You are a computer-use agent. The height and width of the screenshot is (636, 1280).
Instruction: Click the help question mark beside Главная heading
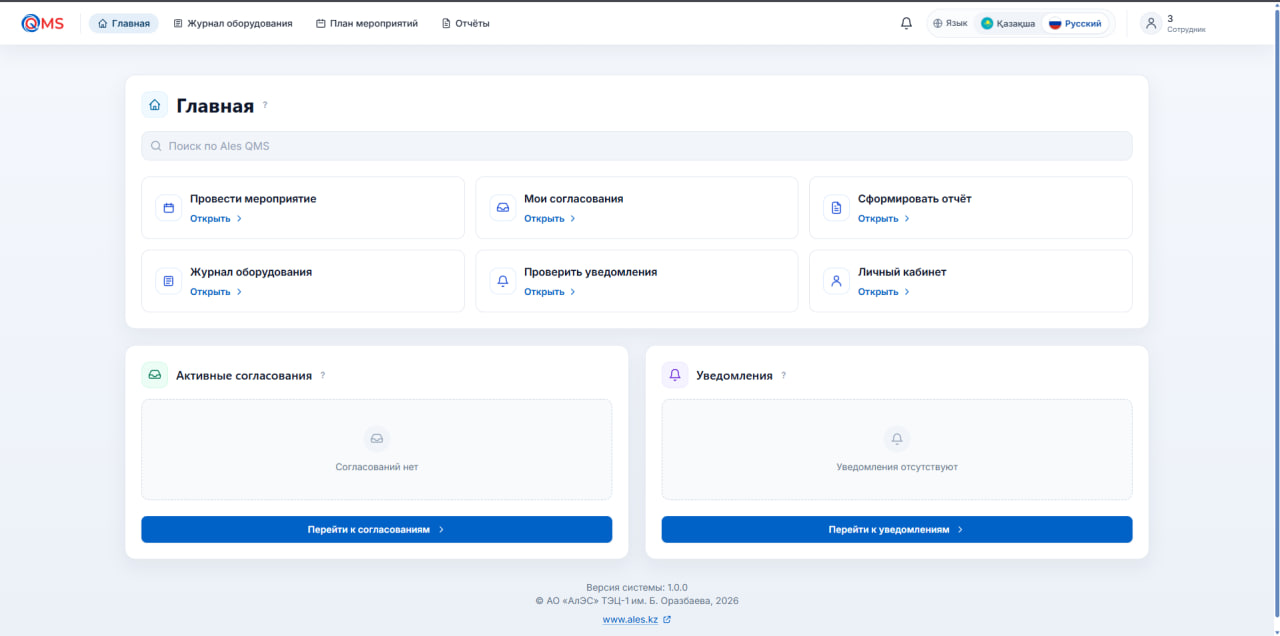(265, 105)
